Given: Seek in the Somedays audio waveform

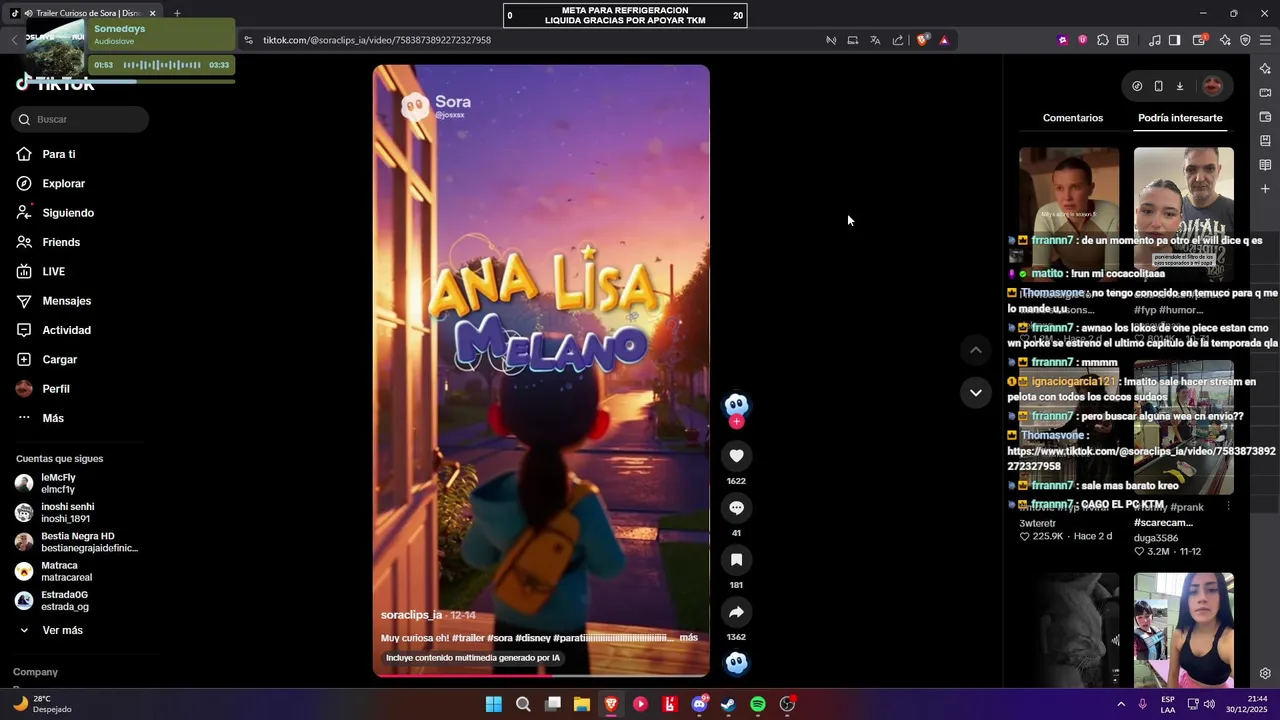Looking at the screenshot, I should click(162, 65).
